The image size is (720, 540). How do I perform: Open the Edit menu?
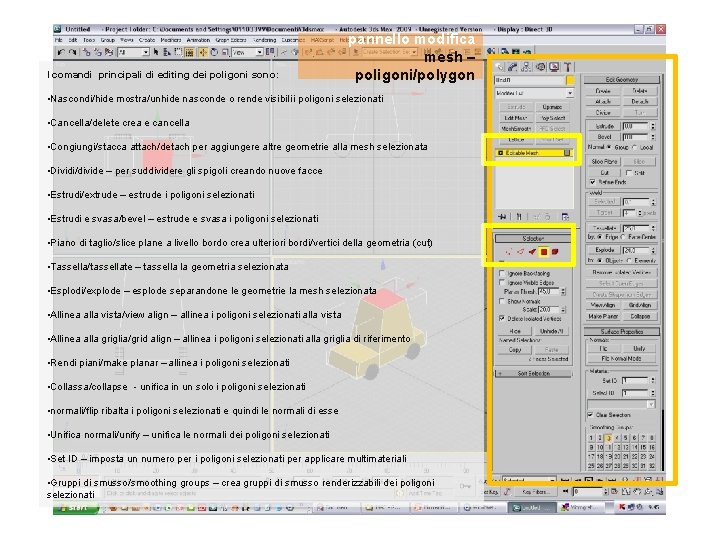point(73,40)
